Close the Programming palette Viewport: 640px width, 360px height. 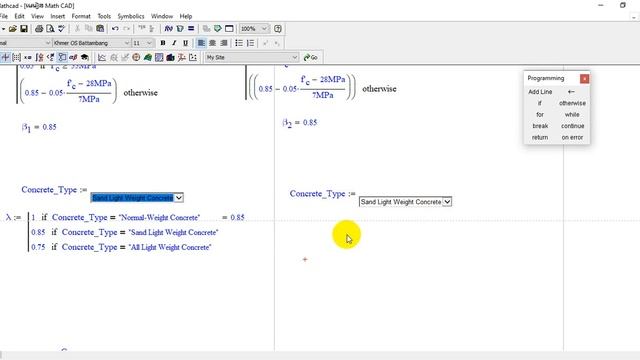tap(584, 78)
